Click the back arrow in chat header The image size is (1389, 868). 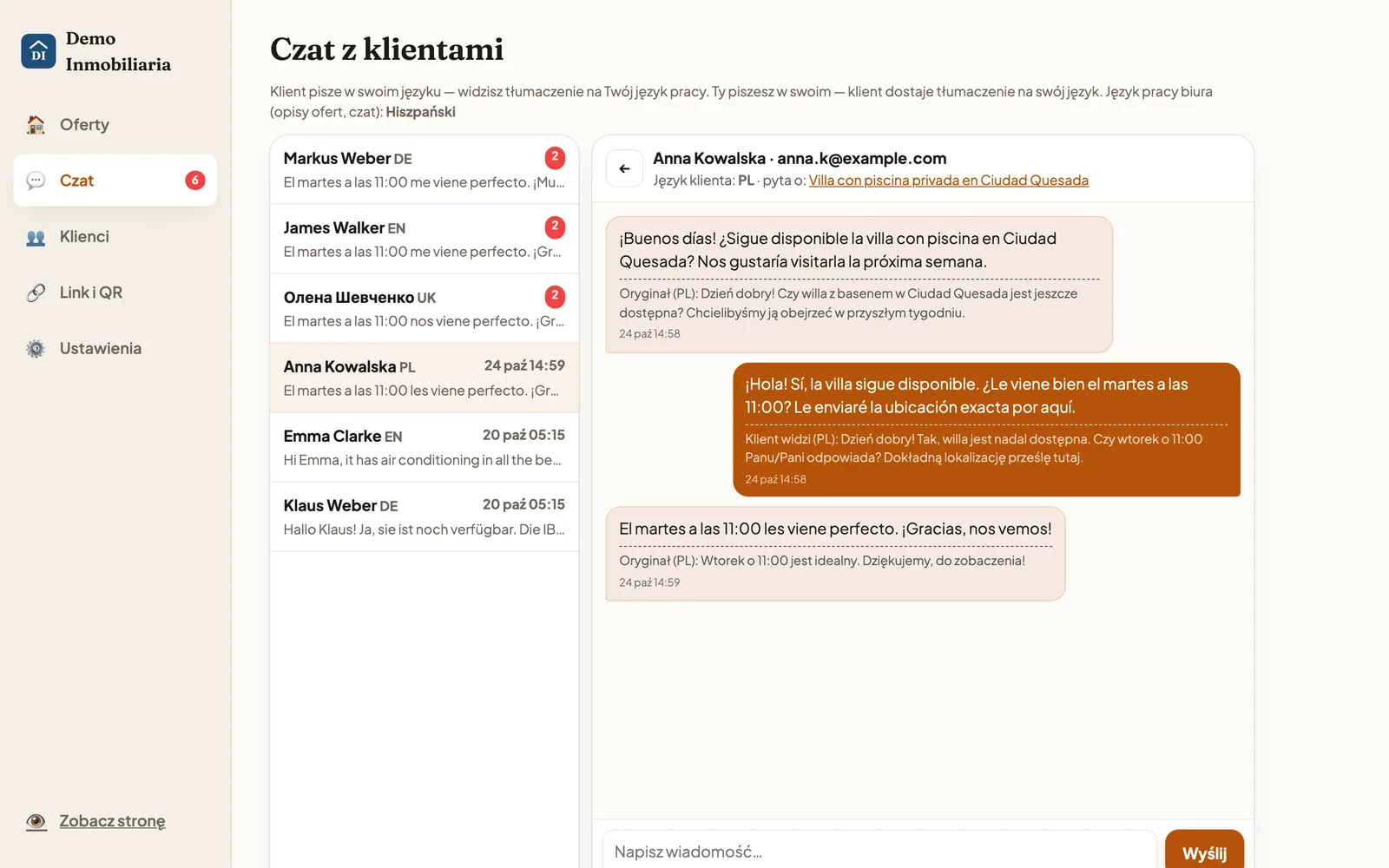(x=624, y=168)
